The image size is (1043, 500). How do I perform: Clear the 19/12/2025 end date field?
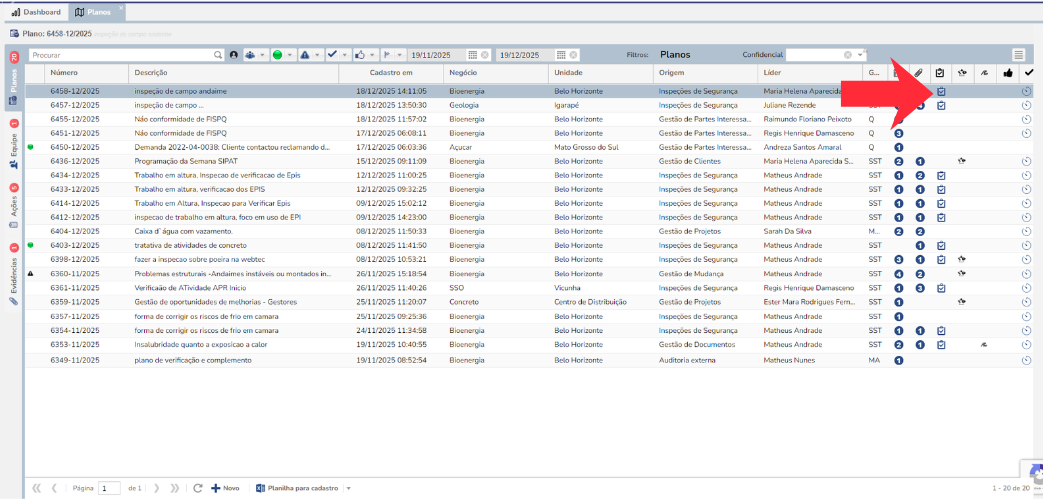tap(573, 55)
